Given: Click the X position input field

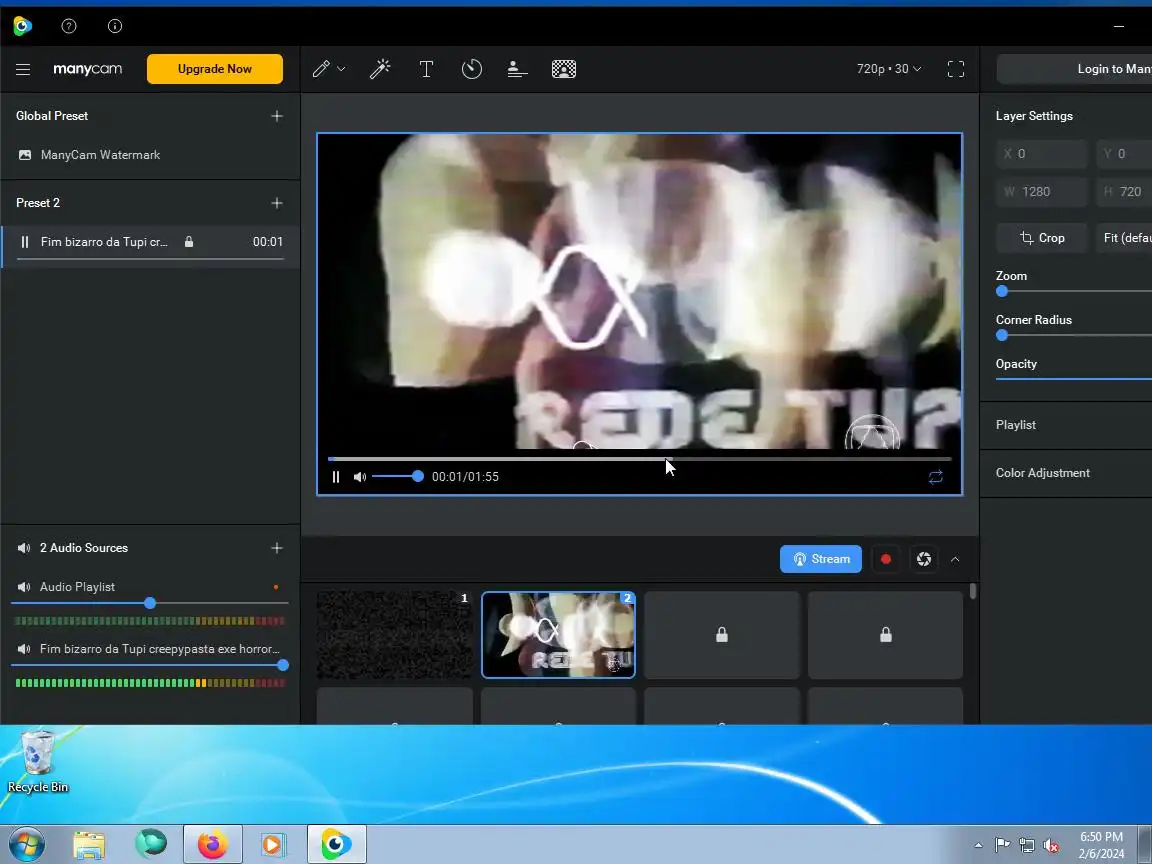Looking at the screenshot, I should pos(1041,154).
